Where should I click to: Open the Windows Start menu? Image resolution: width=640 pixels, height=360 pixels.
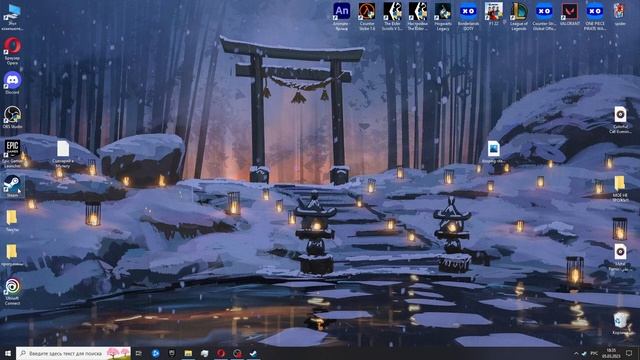click(8, 353)
